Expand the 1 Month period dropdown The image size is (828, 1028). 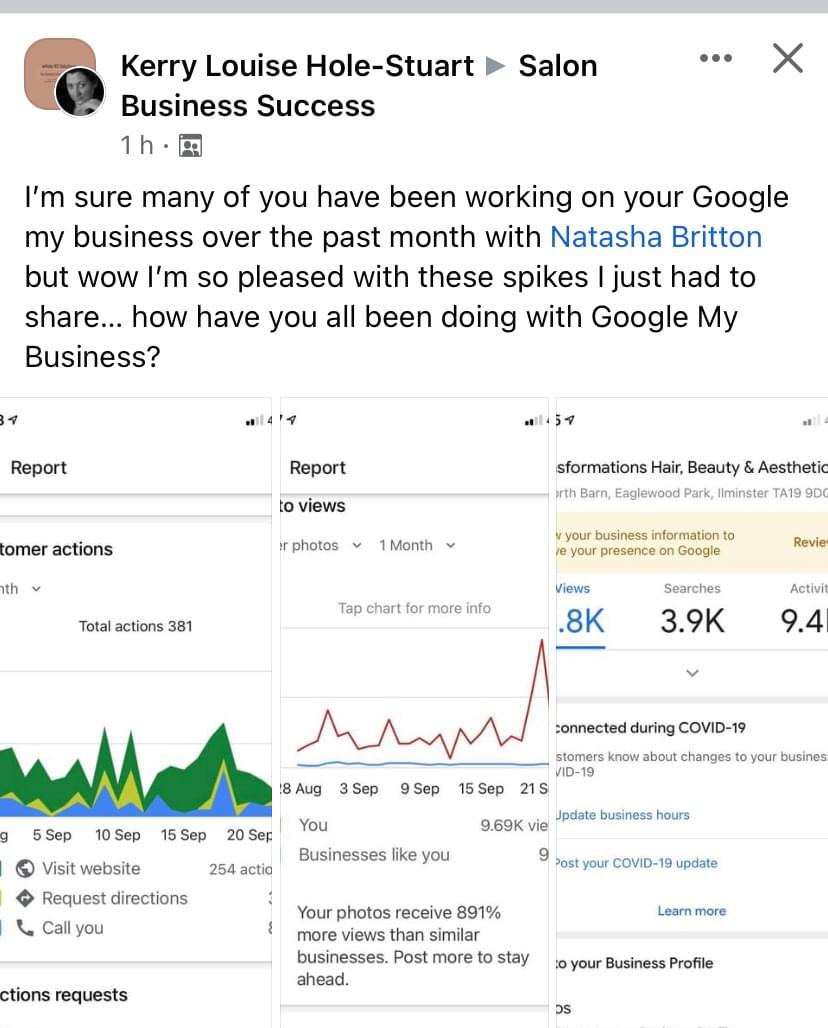tap(417, 545)
